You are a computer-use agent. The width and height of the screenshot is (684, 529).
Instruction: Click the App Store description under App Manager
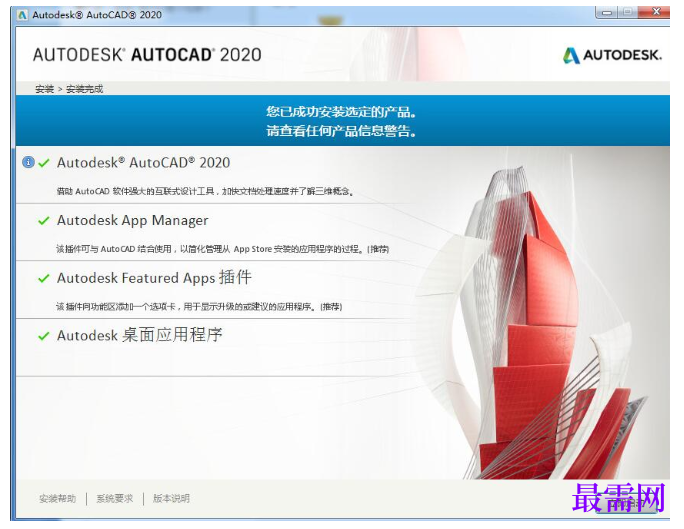click(222, 249)
